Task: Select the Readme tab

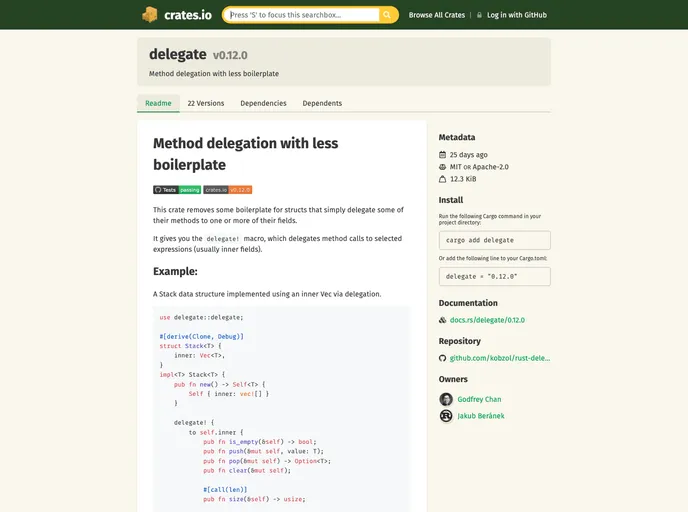Action: (x=158, y=103)
